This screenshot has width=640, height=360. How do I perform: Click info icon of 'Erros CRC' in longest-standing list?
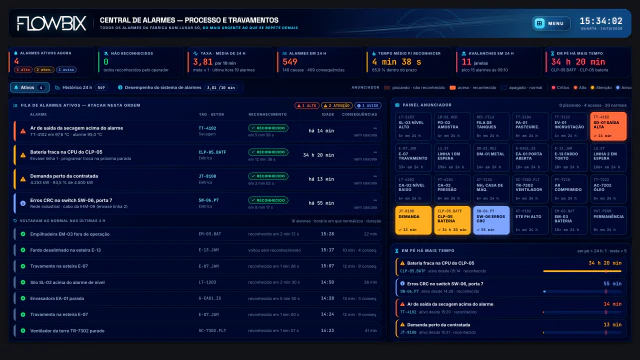coord(402,284)
